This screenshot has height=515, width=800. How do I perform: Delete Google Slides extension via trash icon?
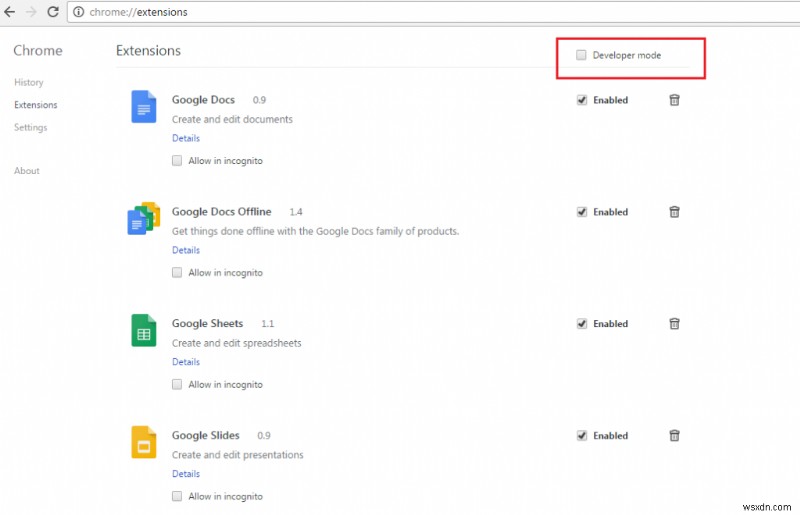tap(674, 435)
